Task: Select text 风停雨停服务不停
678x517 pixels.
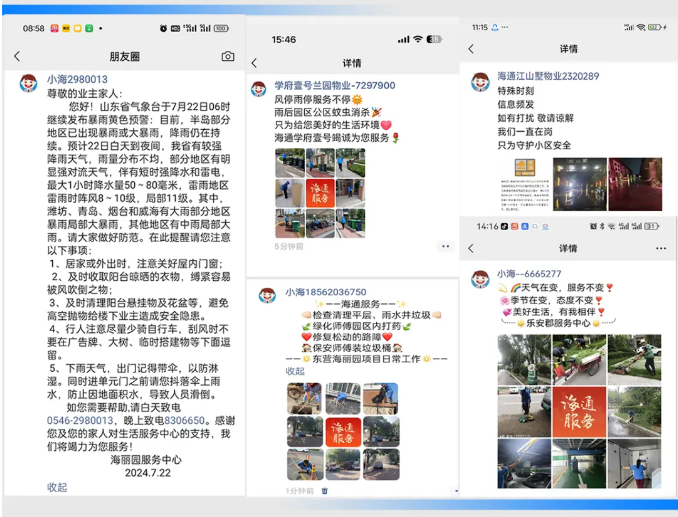Action: coord(312,100)
